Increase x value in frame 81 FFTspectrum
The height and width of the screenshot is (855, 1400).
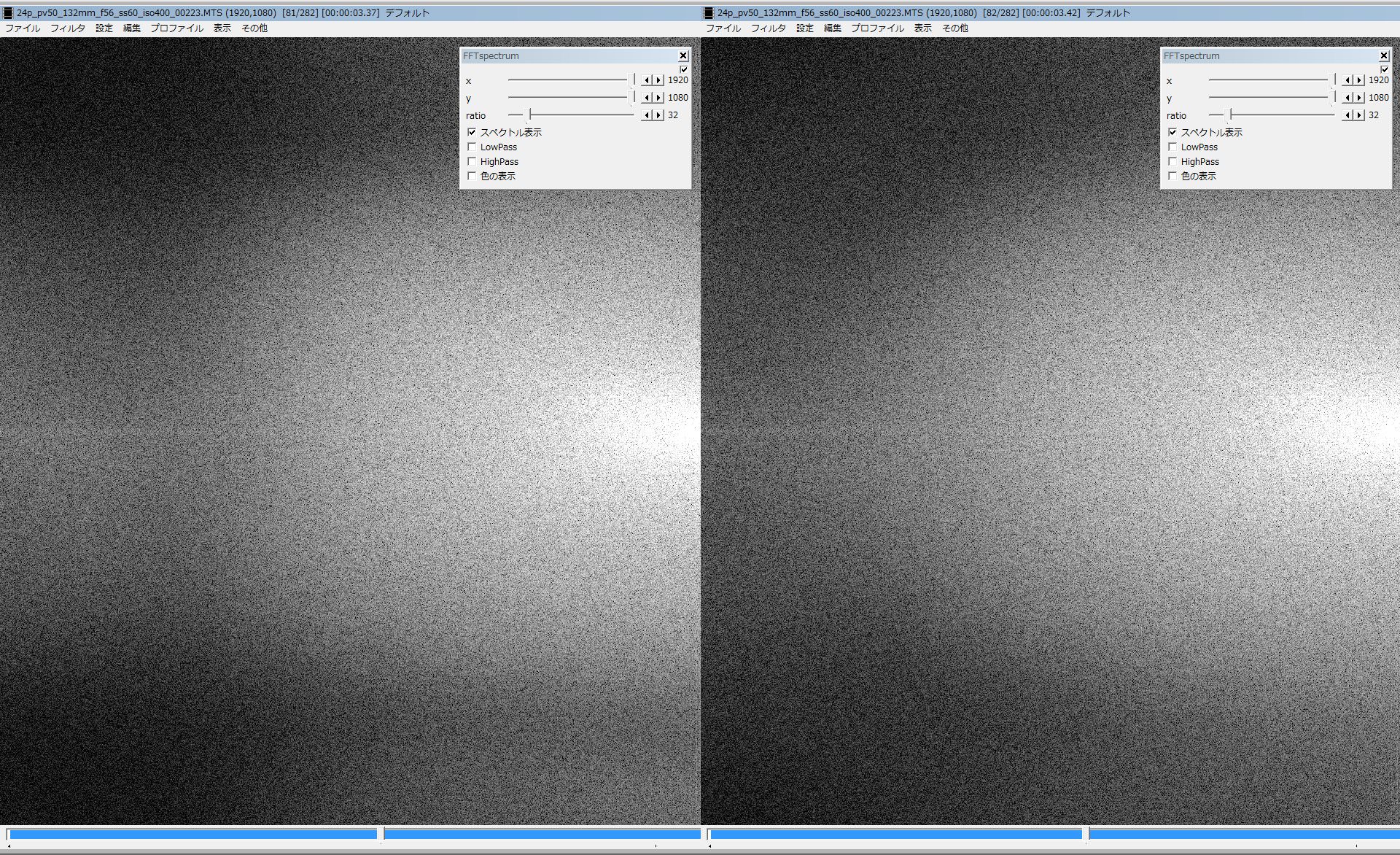(x=658, y=80)
